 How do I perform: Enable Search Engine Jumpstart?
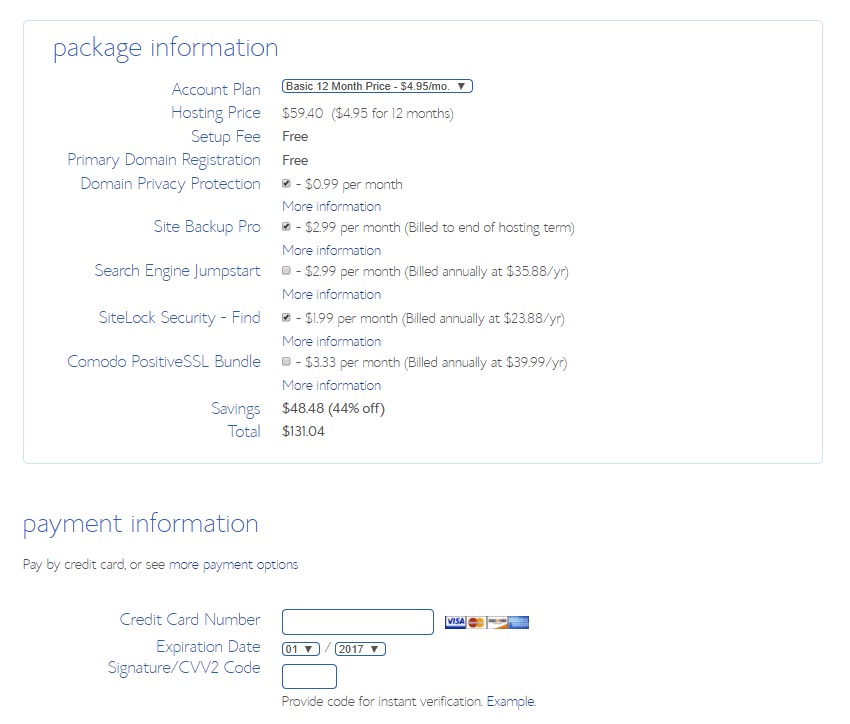285,272
